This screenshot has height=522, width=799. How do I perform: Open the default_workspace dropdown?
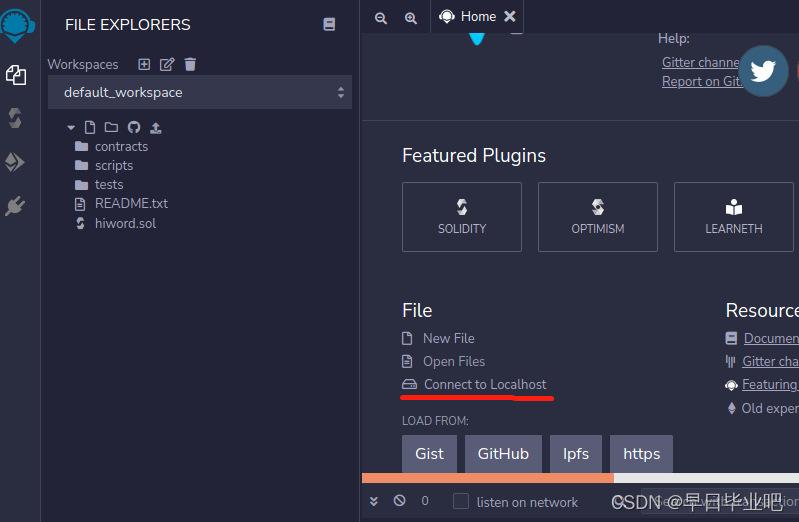click(x=200, y=92)
